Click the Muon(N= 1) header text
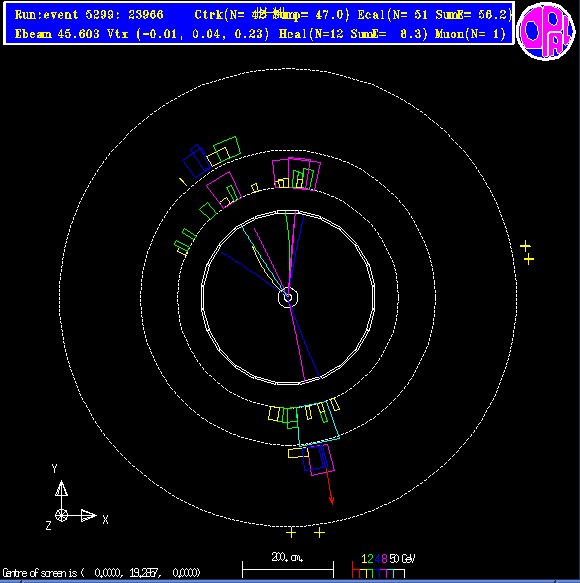 (x=470, y=34)
